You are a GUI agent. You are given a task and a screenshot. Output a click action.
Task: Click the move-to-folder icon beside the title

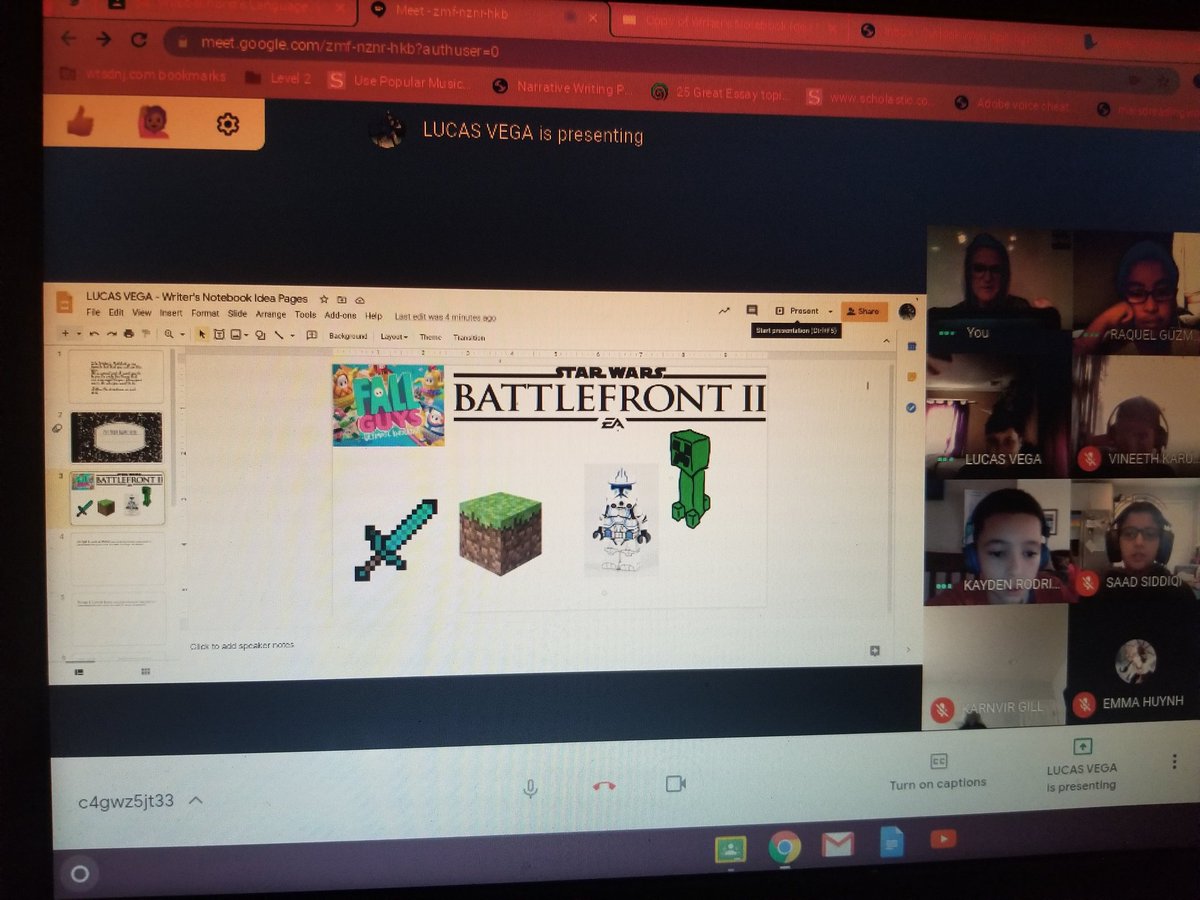point(341,299)
